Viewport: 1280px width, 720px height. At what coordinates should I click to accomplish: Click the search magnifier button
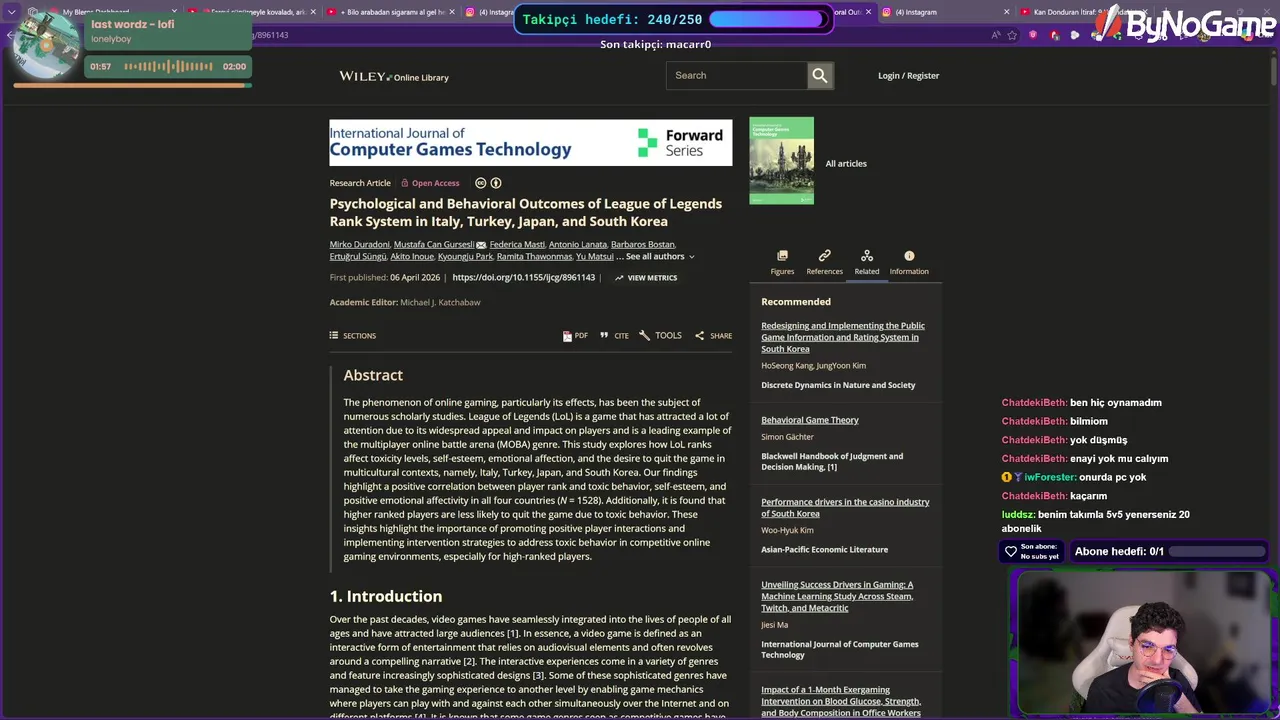820,75
